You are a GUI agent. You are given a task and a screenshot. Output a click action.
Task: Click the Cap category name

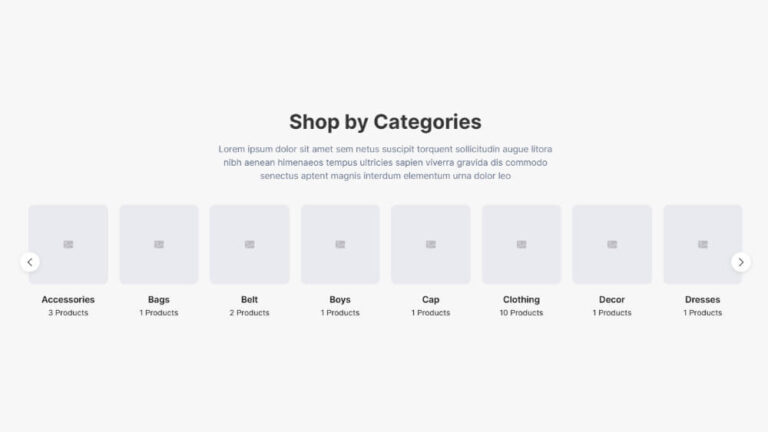[431, 299]
